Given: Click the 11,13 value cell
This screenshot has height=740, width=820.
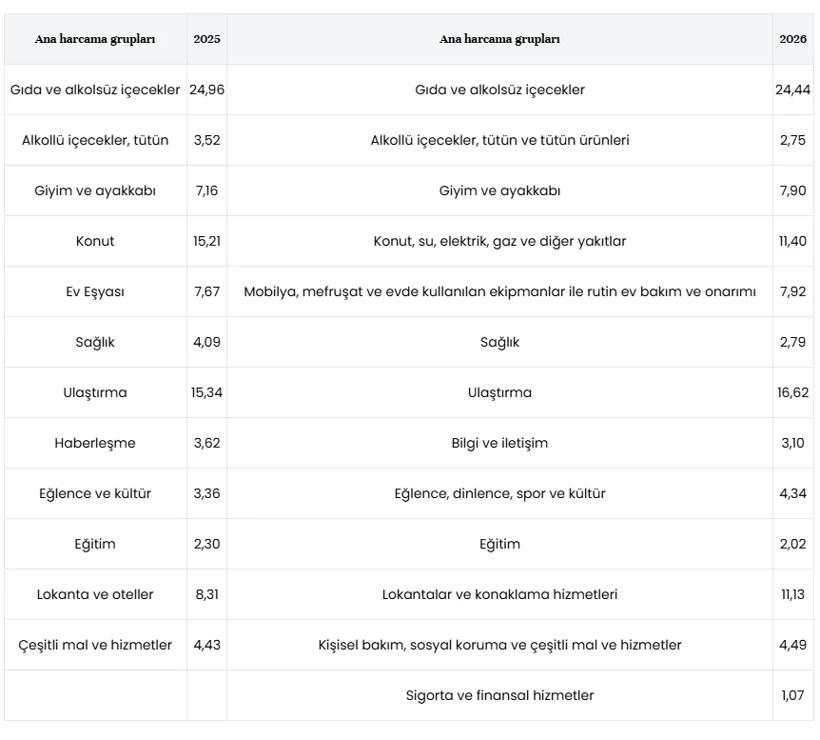Looking at the screenshot, I should click(x=793, y=594).
